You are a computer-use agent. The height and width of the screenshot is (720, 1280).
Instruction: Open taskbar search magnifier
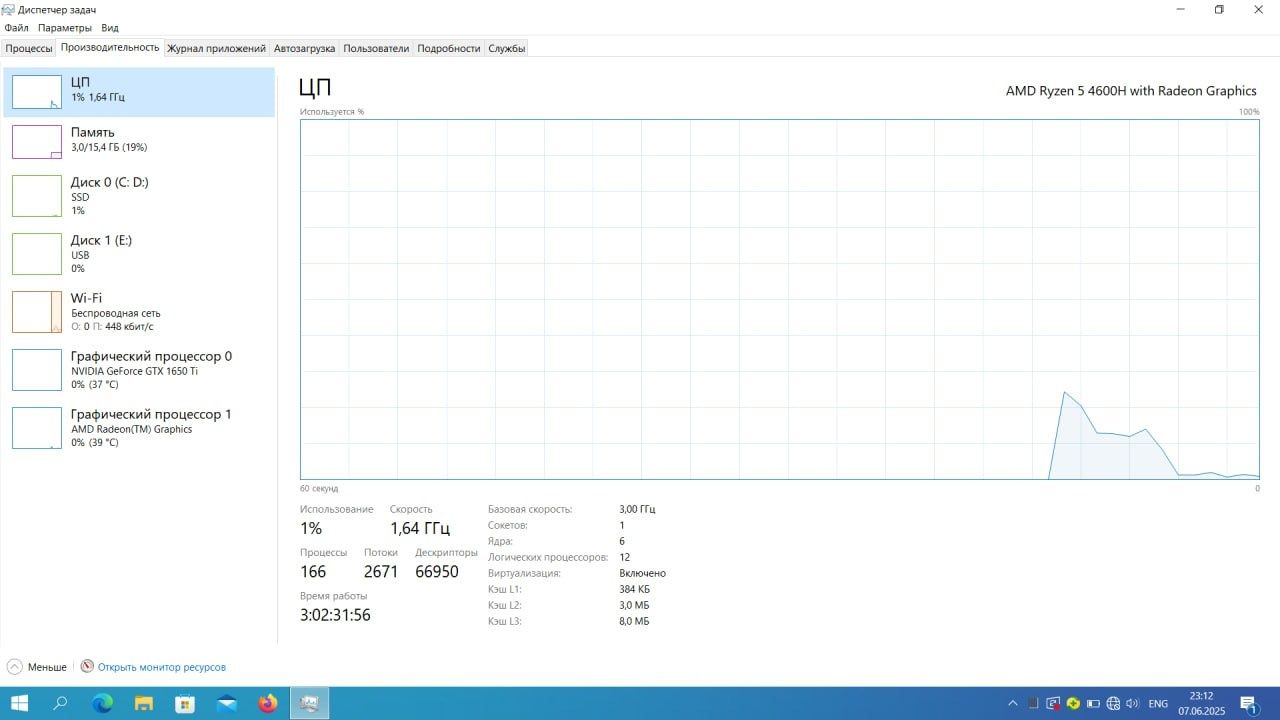[60, 704]
